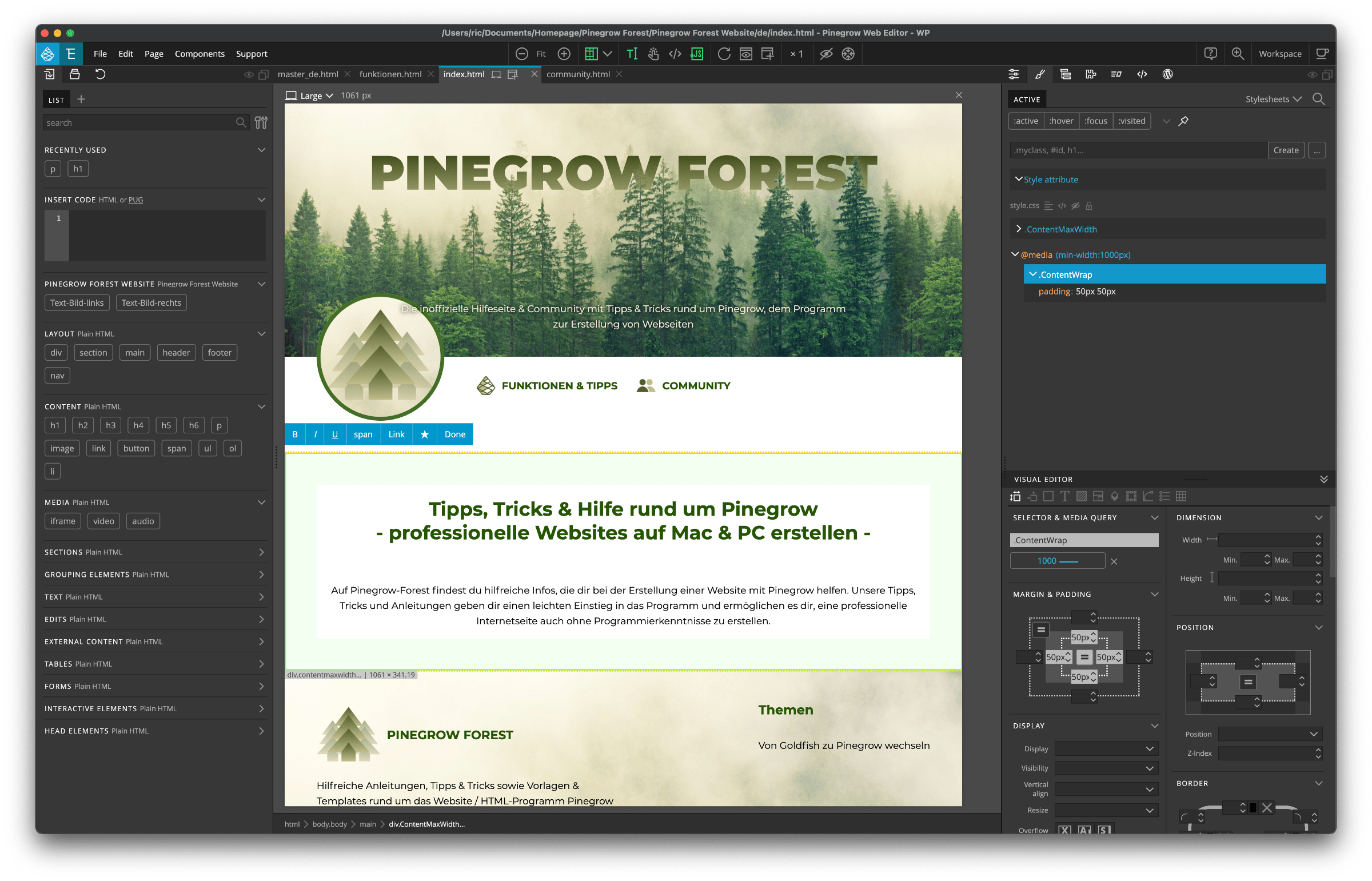The height and width of the screenshot is (881, 1372).
Task: Toggle the inline text editing tool
Action: pyautogui.click(x=631, y=54)
